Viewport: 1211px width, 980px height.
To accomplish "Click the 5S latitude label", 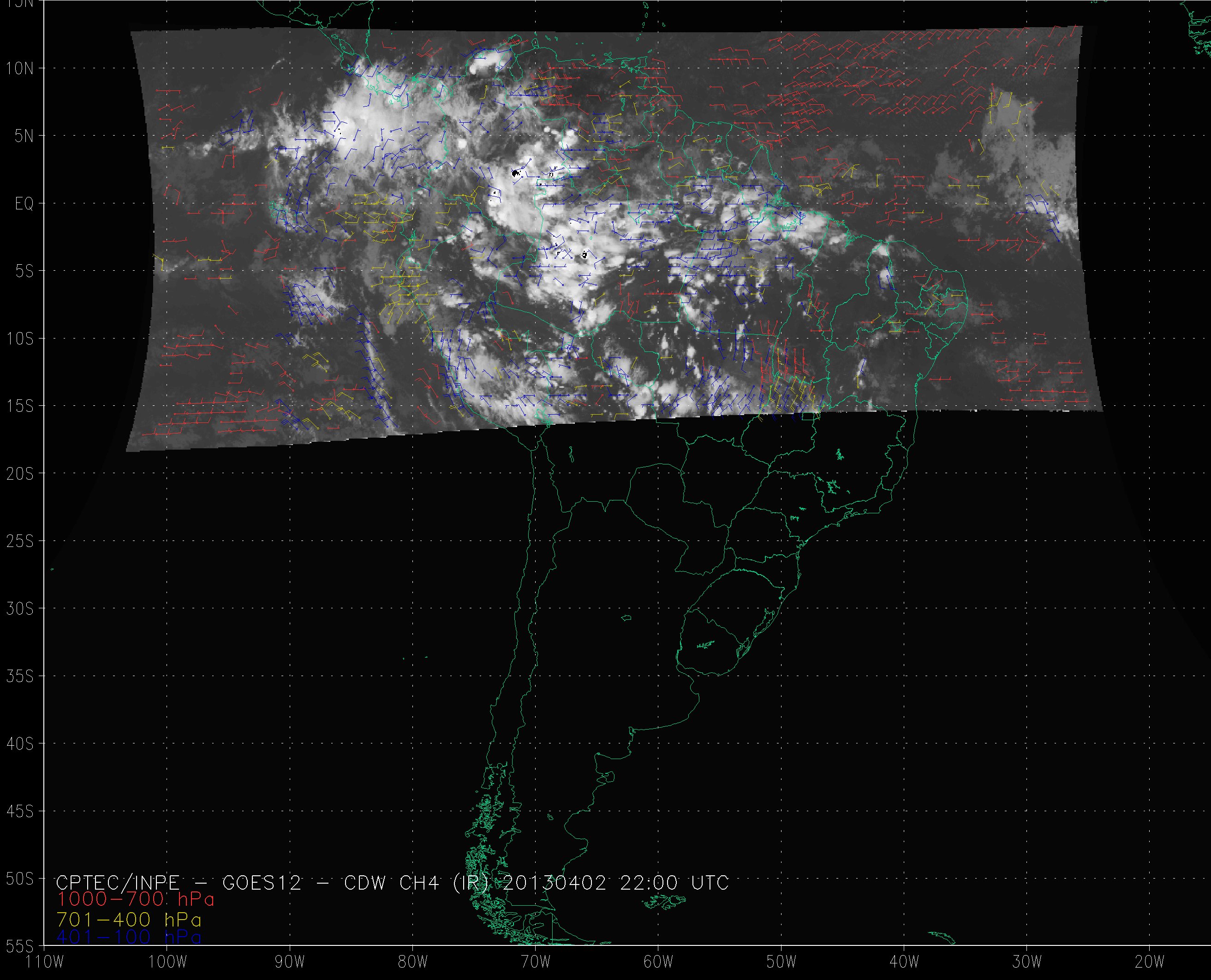I will (x=24, y=271).
